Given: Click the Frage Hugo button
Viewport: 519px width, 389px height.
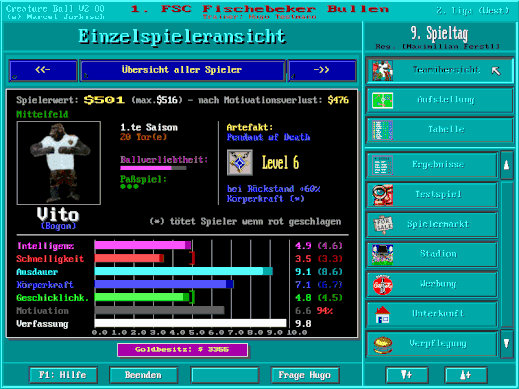Looking at the screenshot, I should tap(305, 375).
